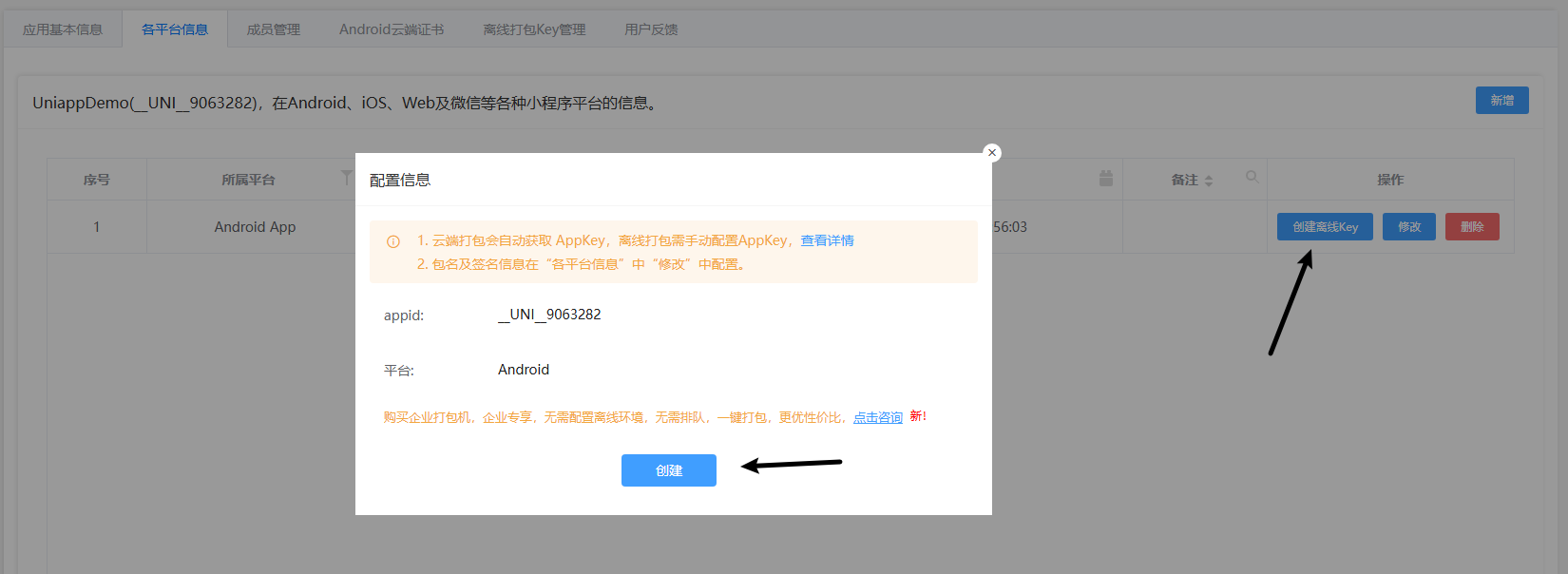Toggle sort arrows on 备注 column
1568x574 pixels.
(1209, 181)
